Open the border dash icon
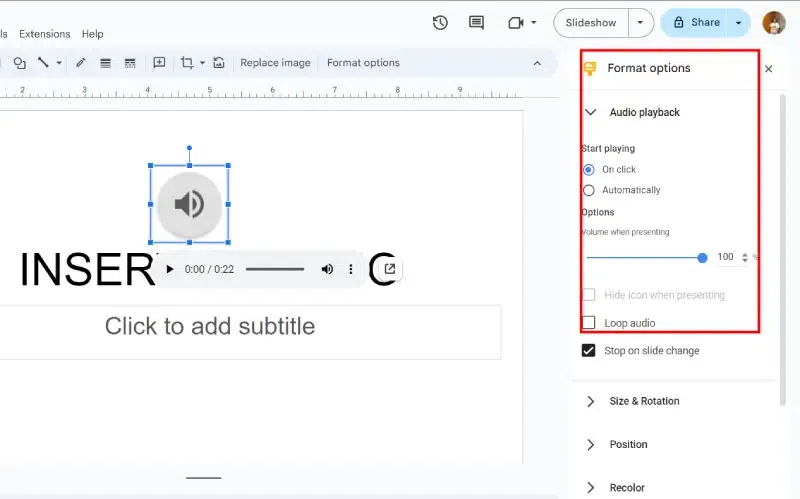Image resolution: width=800 pixels, height=499 pixels. [x=130, y=63]
